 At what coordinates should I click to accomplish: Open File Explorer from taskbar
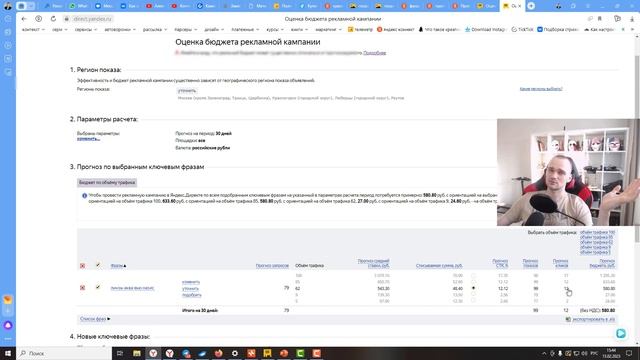(x=137, y=353)
